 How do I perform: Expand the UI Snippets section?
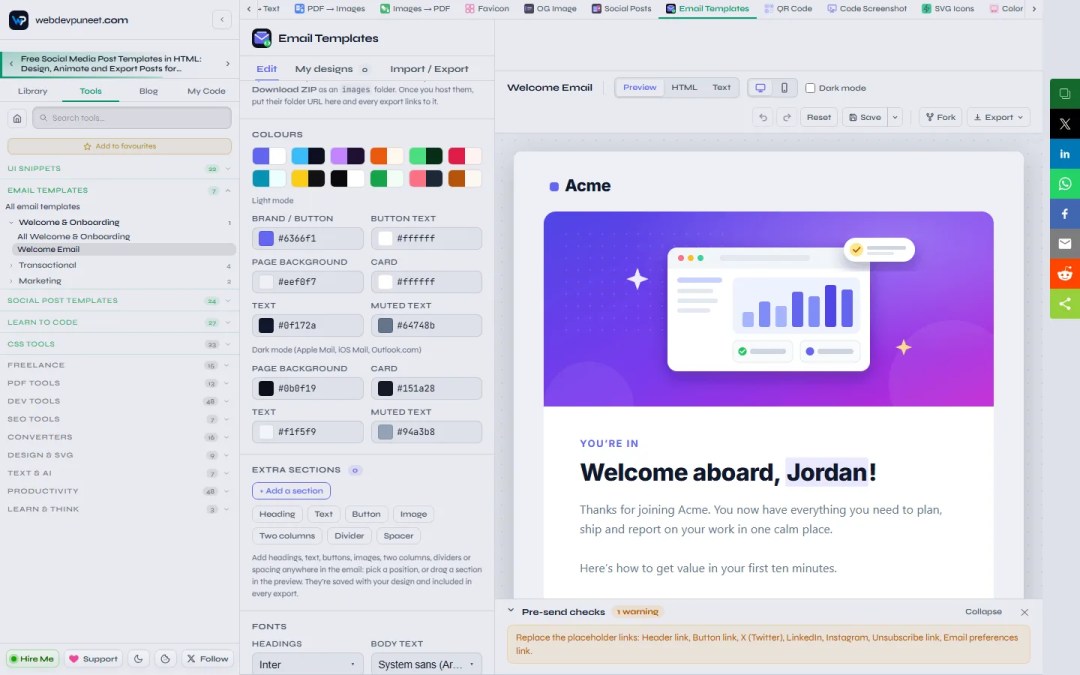click(228, 169)
